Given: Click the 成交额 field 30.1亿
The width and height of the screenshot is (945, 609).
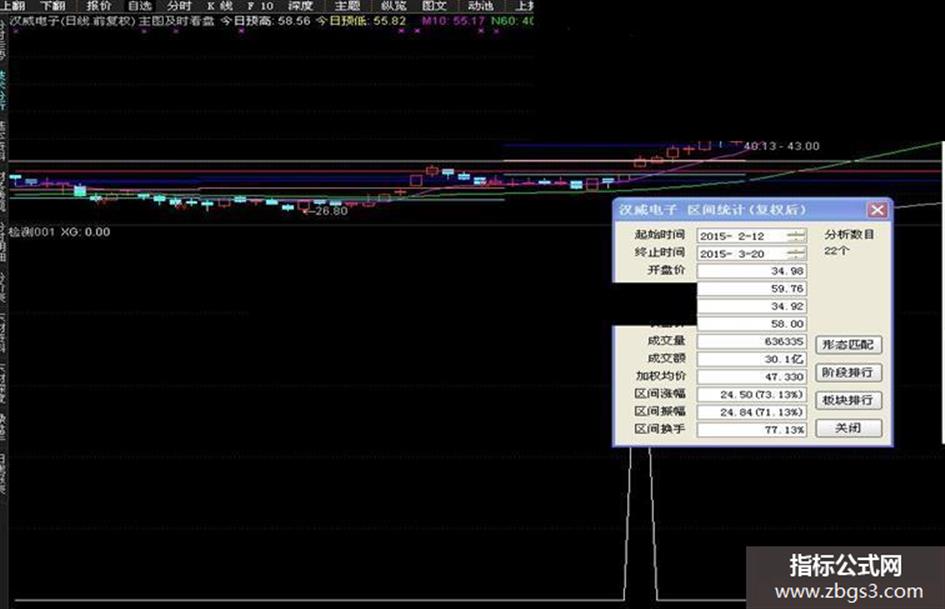Looking at the screenshot, I should (x=752, y=359).
